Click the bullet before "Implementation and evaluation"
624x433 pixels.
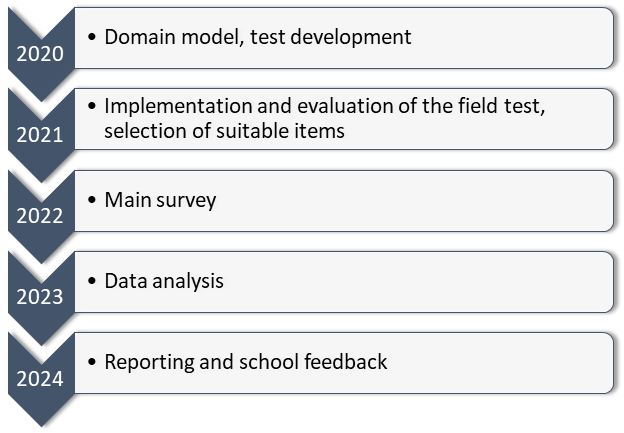point(93,106)
